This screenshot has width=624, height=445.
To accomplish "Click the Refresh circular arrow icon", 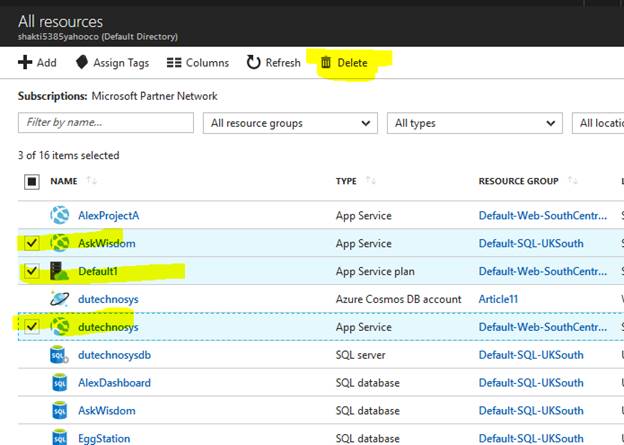I will 253,62.
